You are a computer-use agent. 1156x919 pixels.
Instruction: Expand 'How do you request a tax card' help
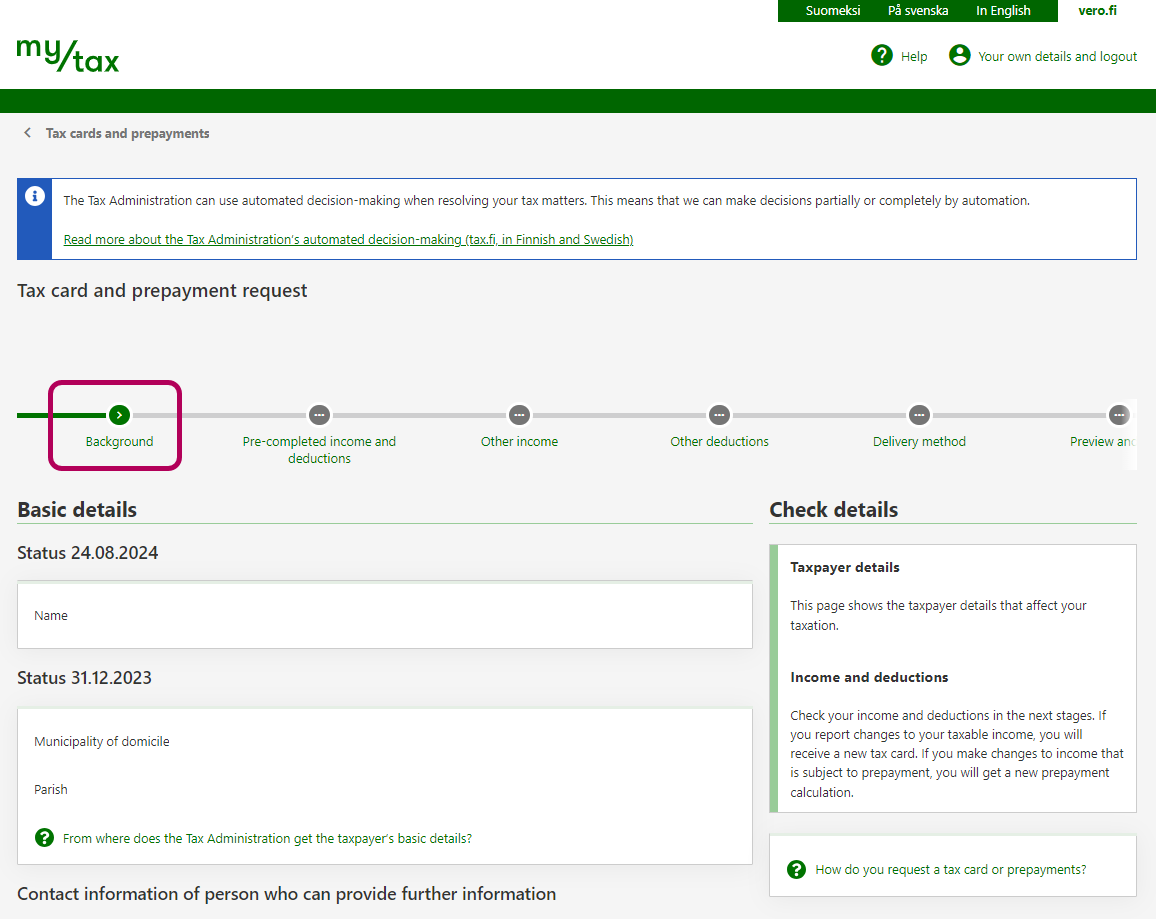[x=950, y=869]
